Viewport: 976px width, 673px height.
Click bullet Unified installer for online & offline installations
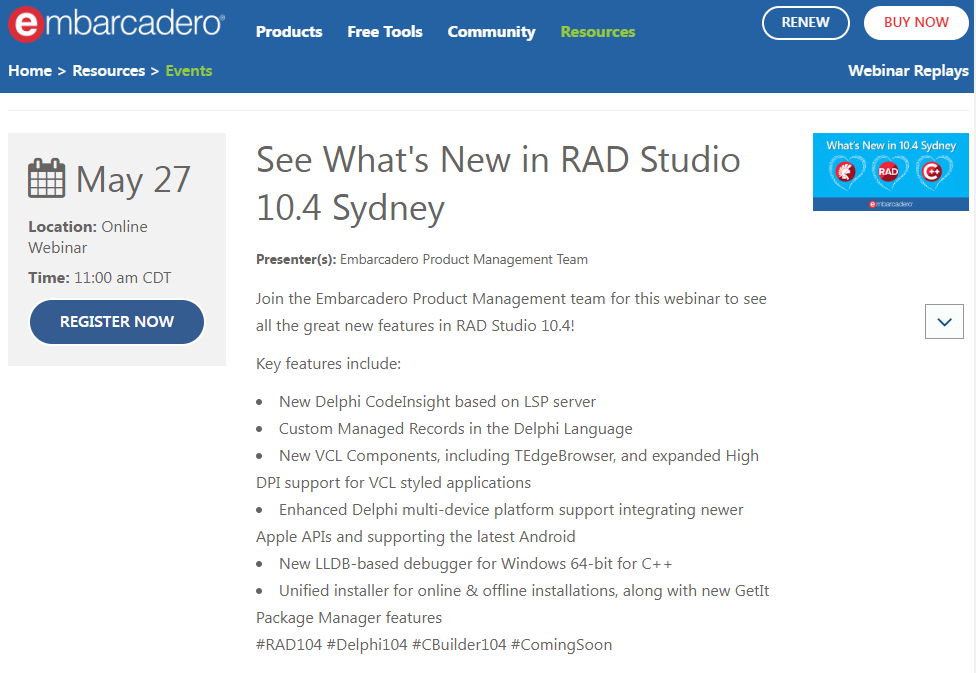click(512, 604)
